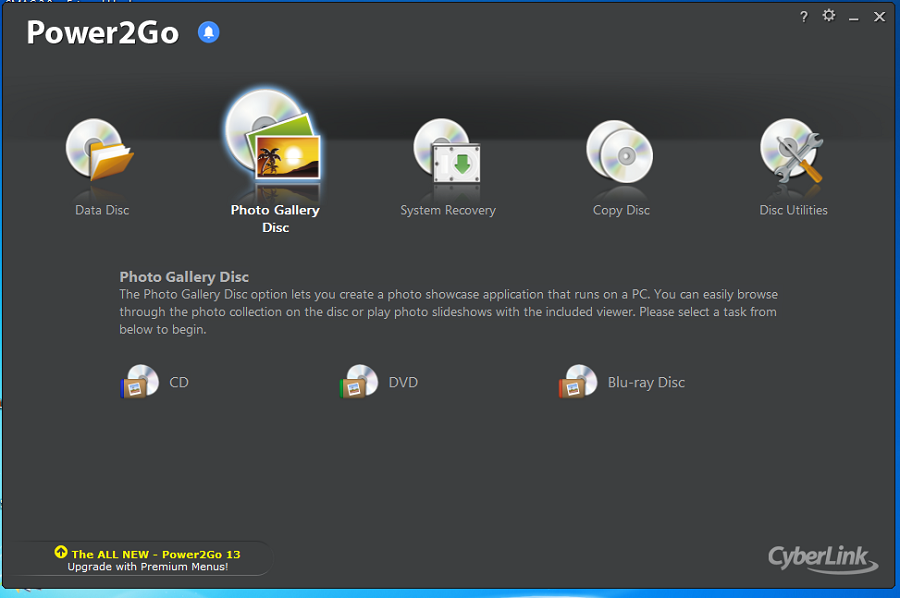This screenshot has width=900, height=598.
Task: Open the Power2Go 13 upgrade banner
Action: [148, 560]
